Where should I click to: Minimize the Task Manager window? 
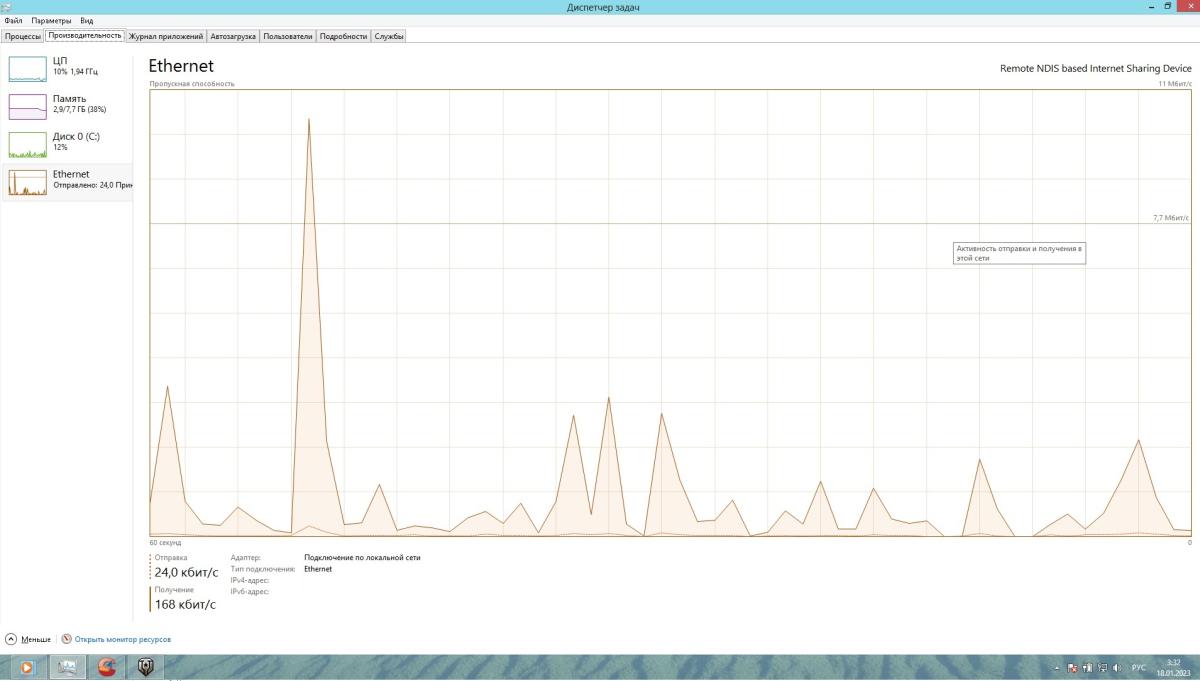click(x=1151, y=7)
